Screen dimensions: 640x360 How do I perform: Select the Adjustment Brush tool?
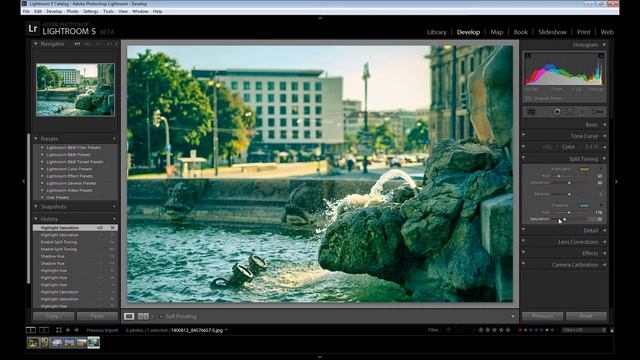tap(598, 111)
